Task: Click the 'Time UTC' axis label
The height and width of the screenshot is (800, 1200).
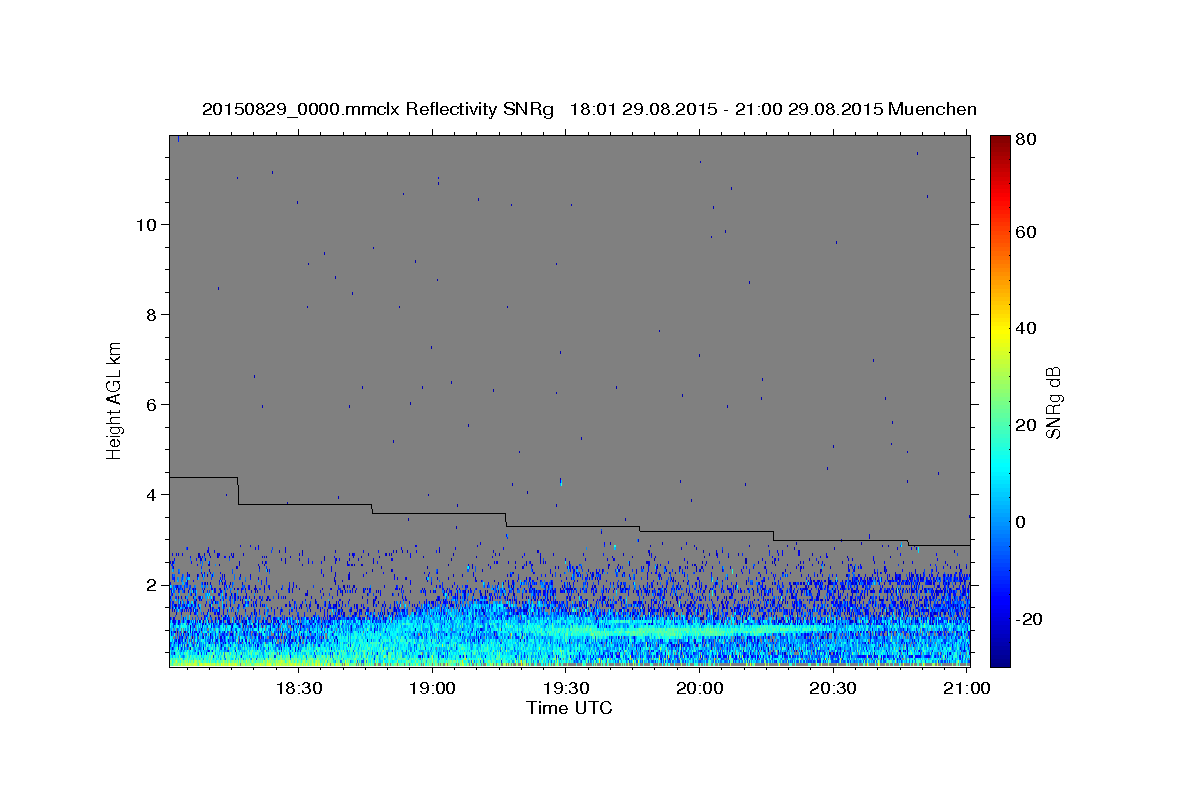Action: tap(569, 708)
